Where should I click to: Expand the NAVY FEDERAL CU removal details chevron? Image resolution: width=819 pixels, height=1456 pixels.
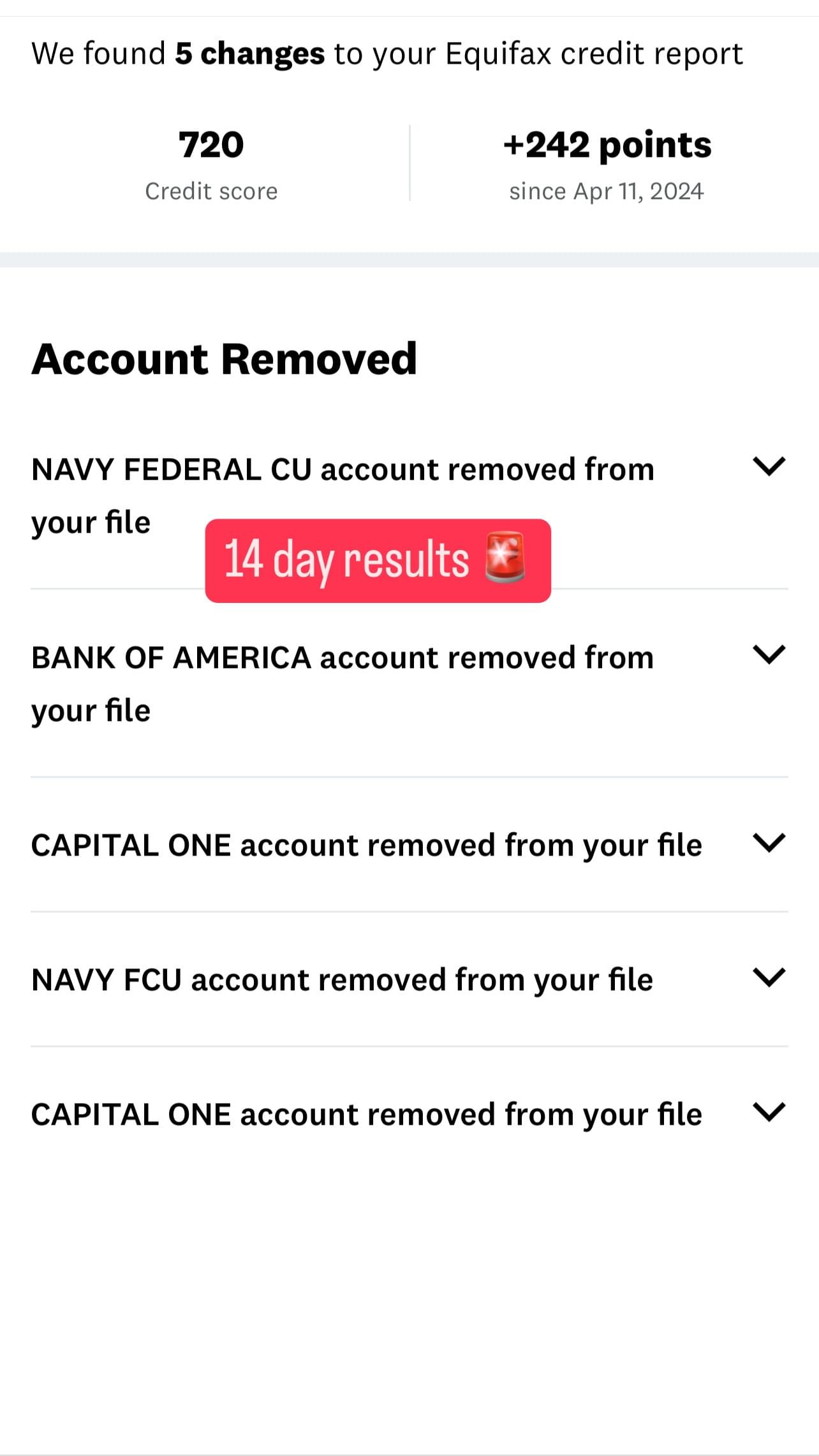769,466
